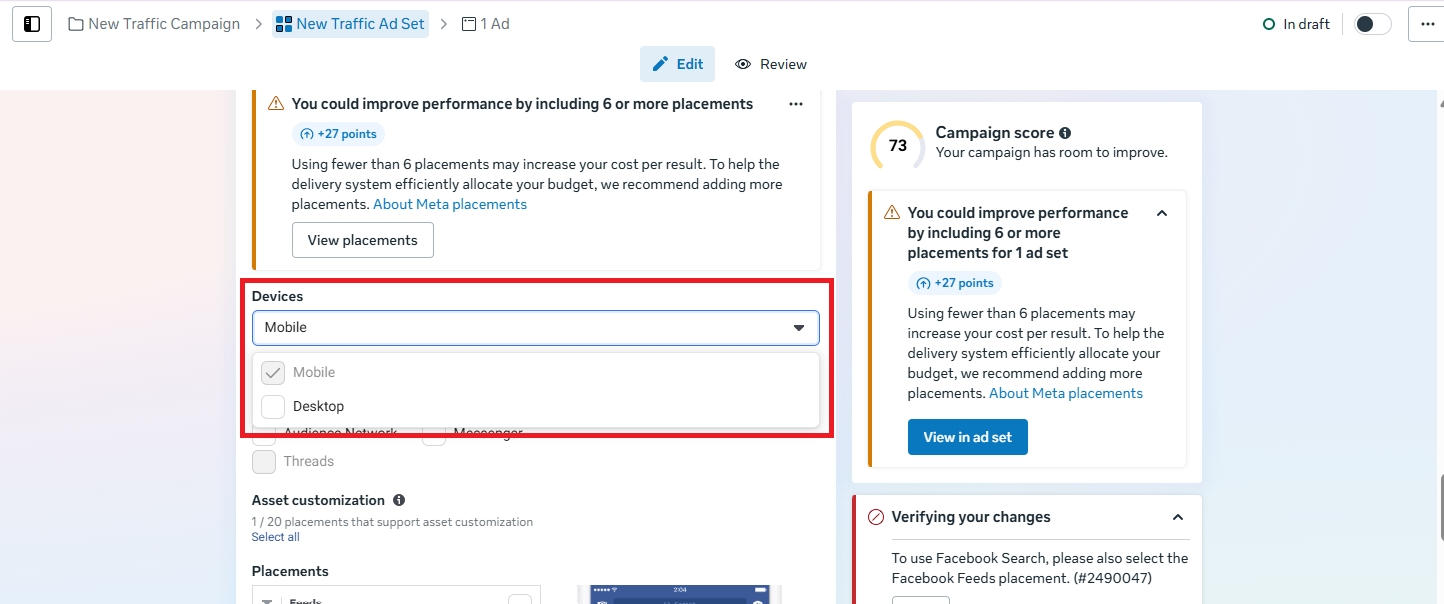
Task: Click the View in ad set button
Action: pos(967,437)
